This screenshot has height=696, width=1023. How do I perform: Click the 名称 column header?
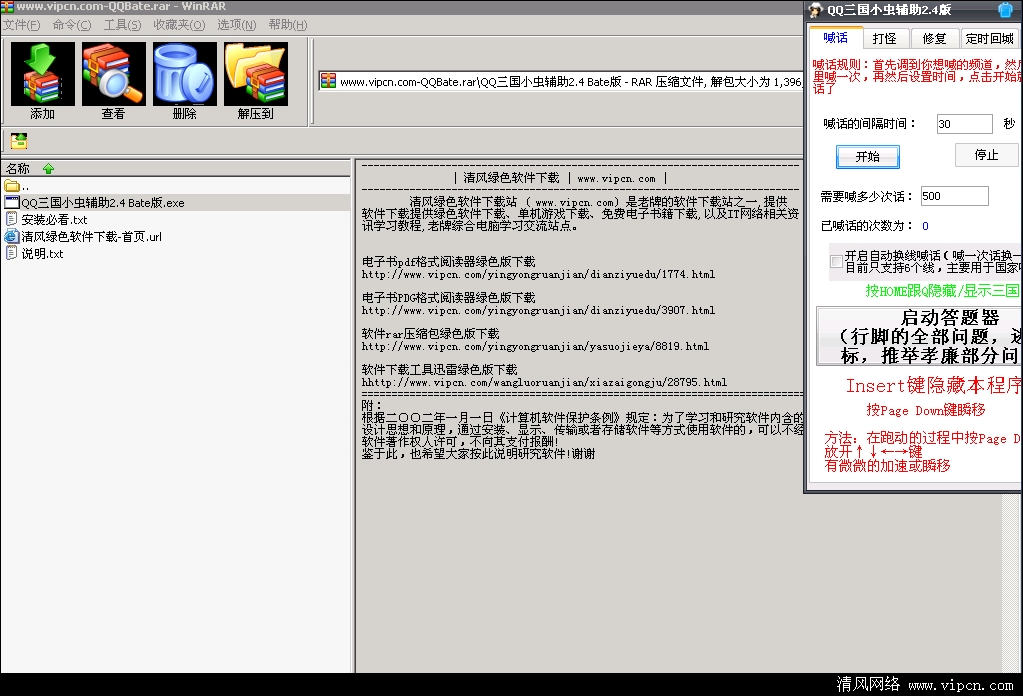click(176, 168)
